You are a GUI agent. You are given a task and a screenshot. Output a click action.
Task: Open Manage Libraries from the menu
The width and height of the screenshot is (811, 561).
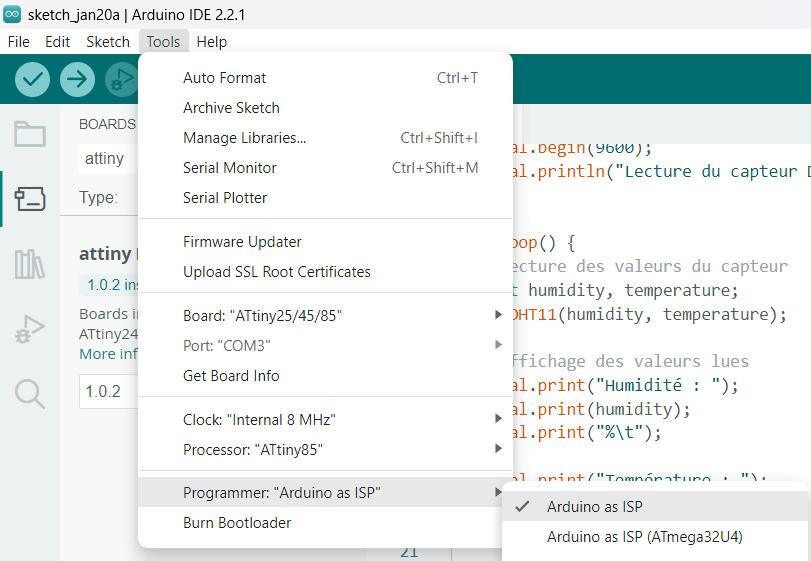244,138
